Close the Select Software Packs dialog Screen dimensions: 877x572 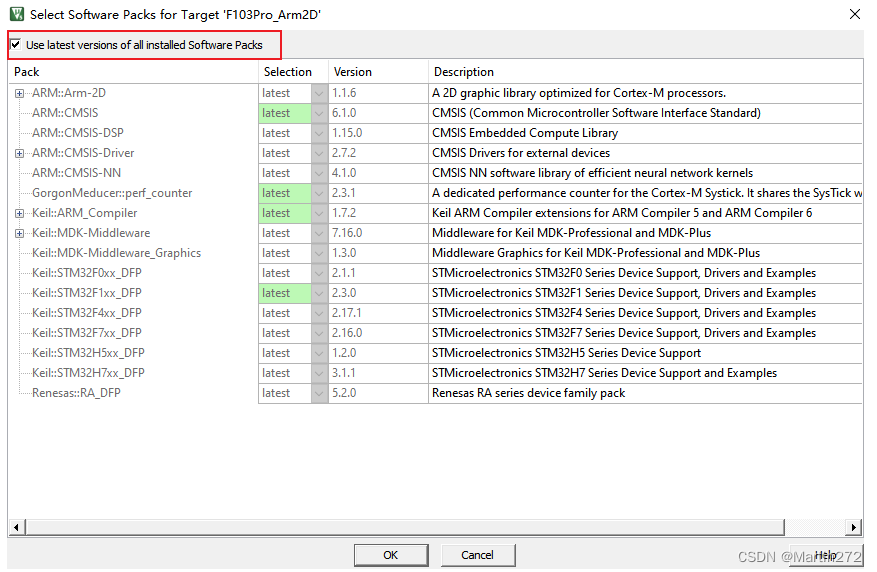pyautogui.click(x=855, y=14)
